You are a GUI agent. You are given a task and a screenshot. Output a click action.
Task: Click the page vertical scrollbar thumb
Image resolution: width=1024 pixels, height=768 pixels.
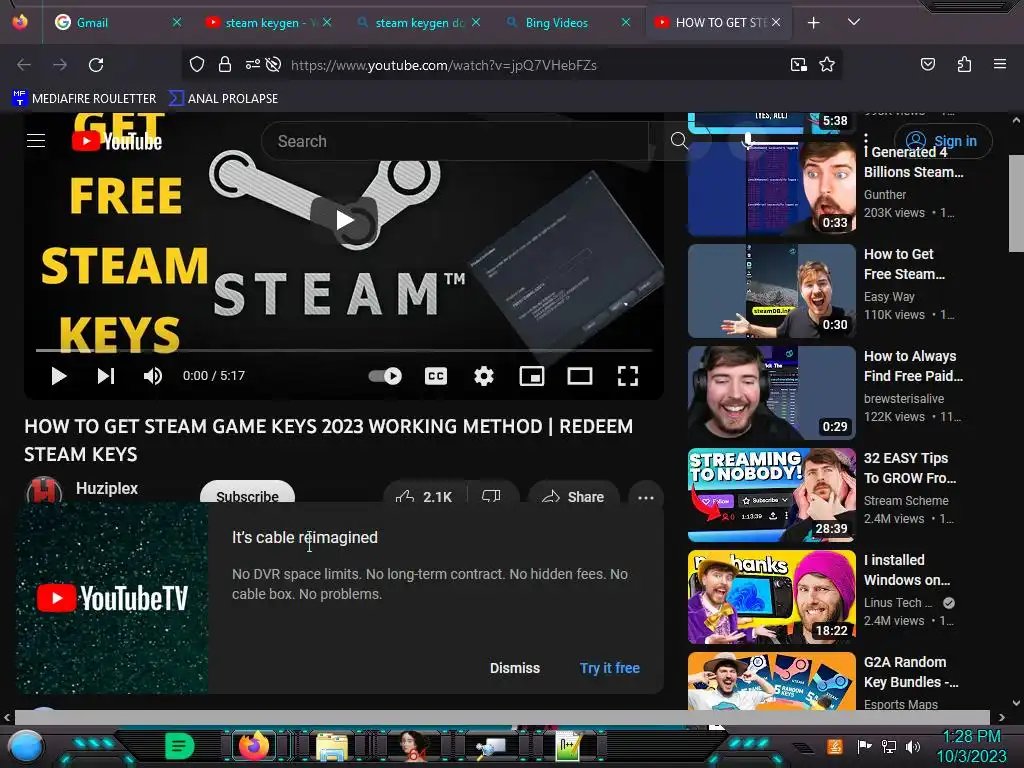point(1016,203)
